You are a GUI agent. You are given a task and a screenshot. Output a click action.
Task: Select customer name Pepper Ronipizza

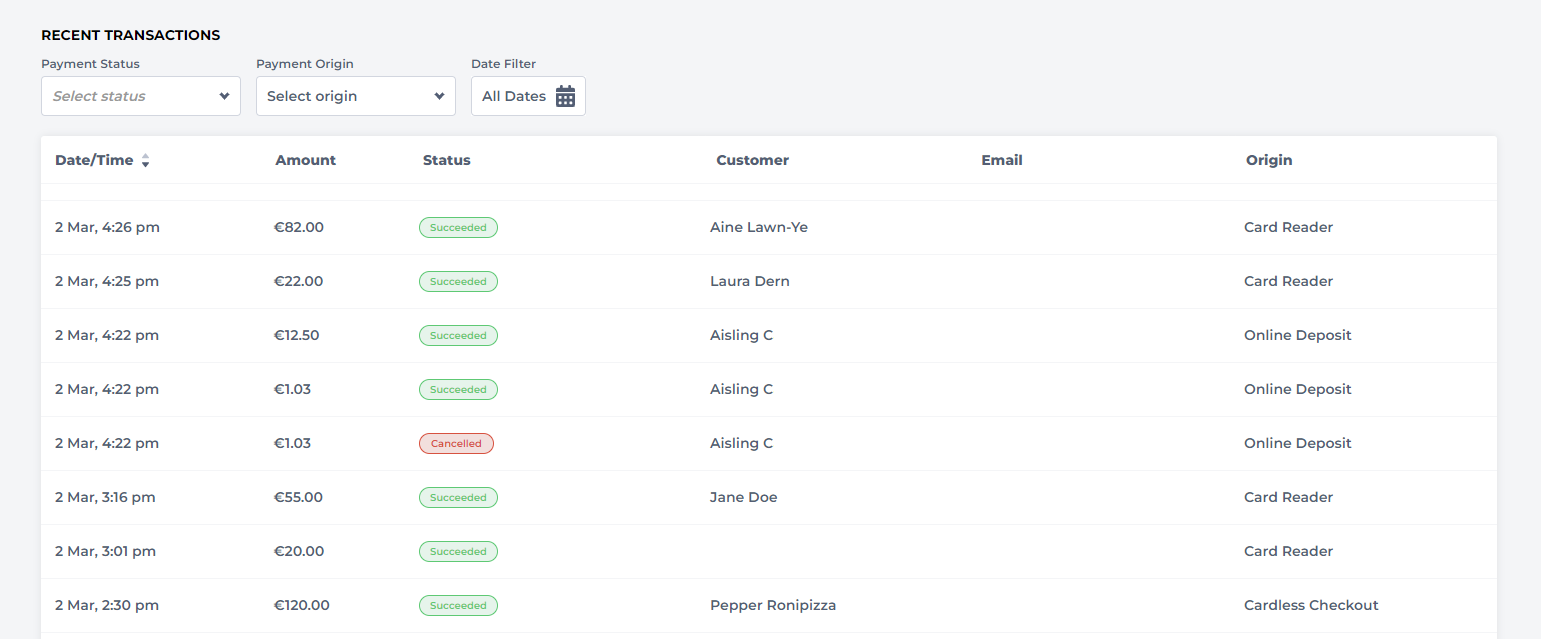(x=773, y=605)
